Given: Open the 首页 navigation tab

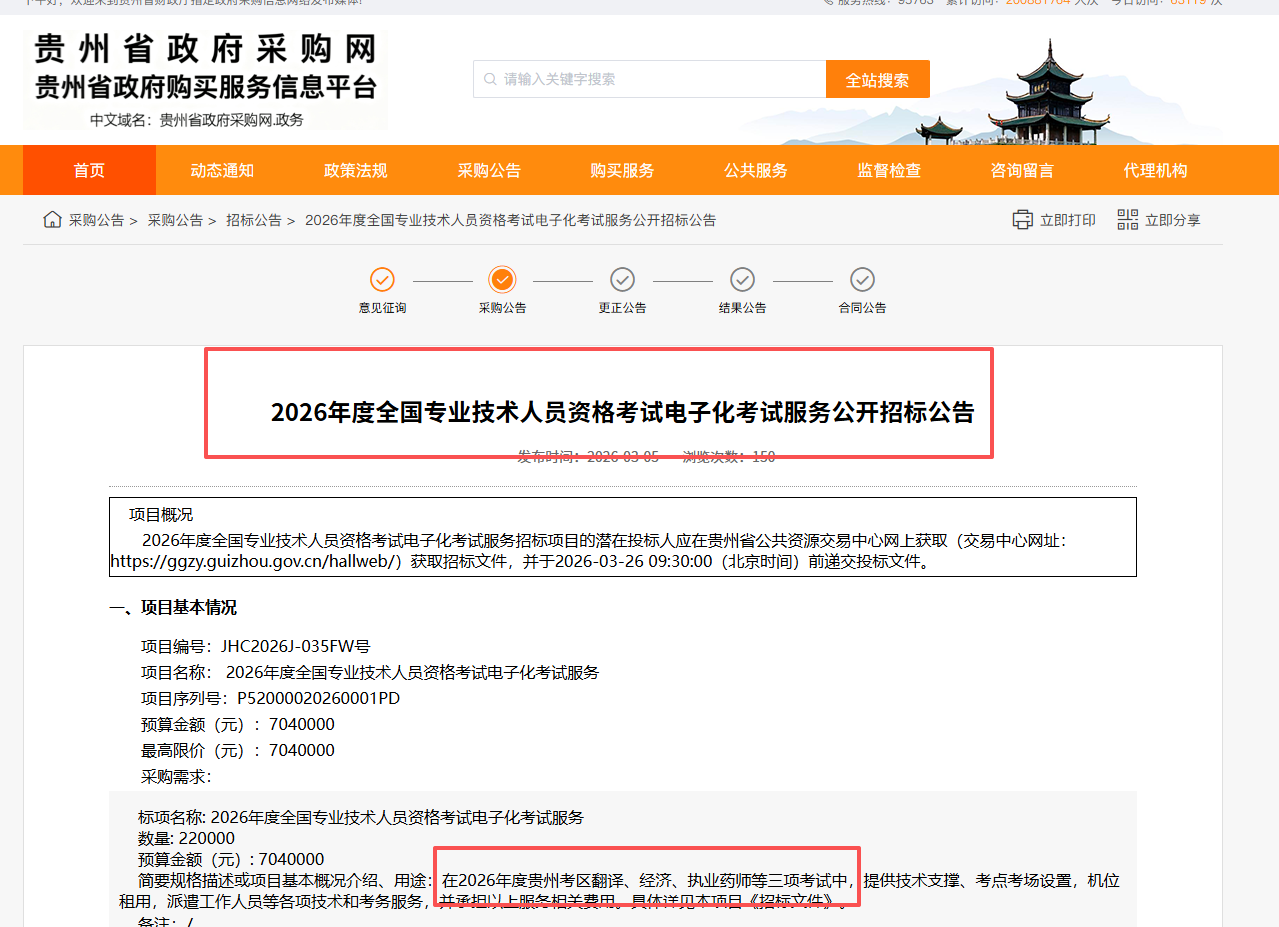Looking at the screenshot, I should (x=89, y=170).
